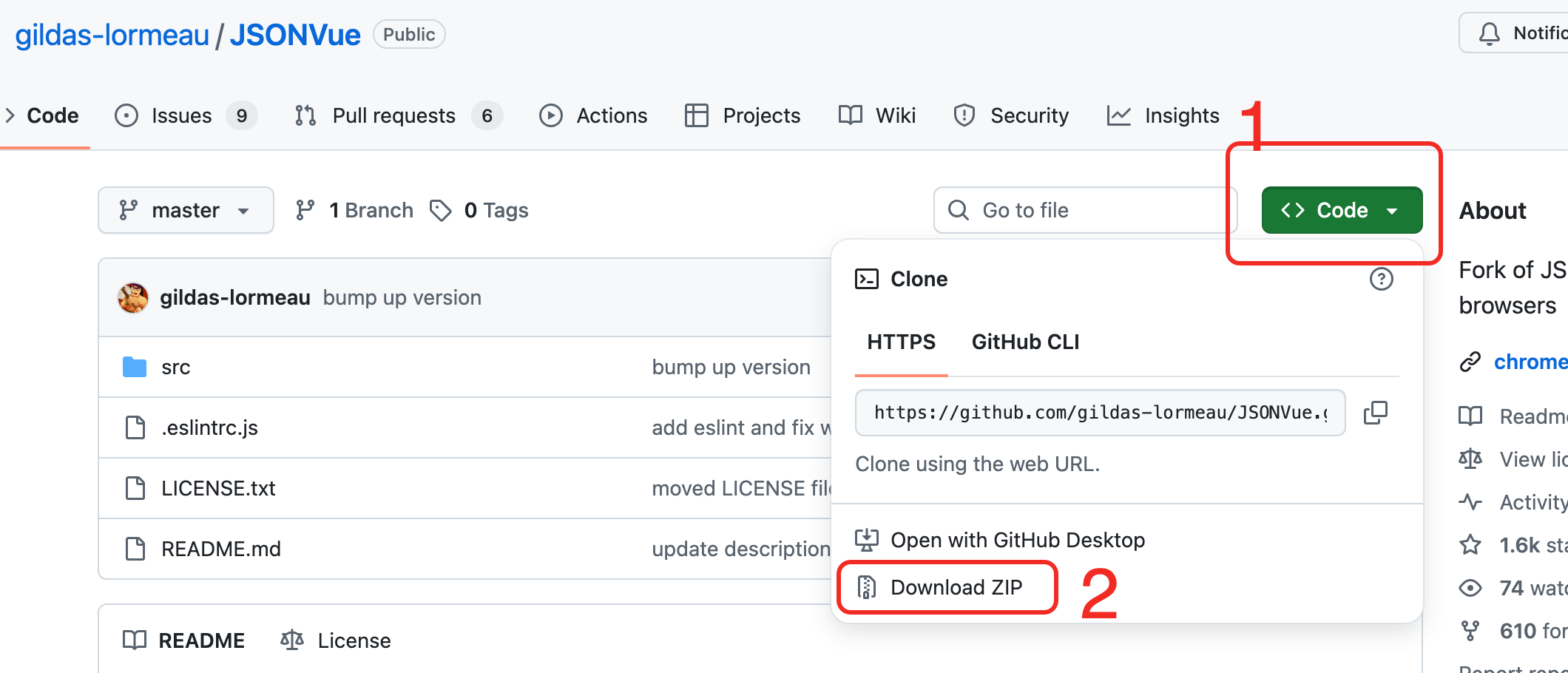Image resolution: width=1568 pixels, height=673 pixels.
Task: Open the chrome link in About sidebar
Action: click(x=1531, y=362)
